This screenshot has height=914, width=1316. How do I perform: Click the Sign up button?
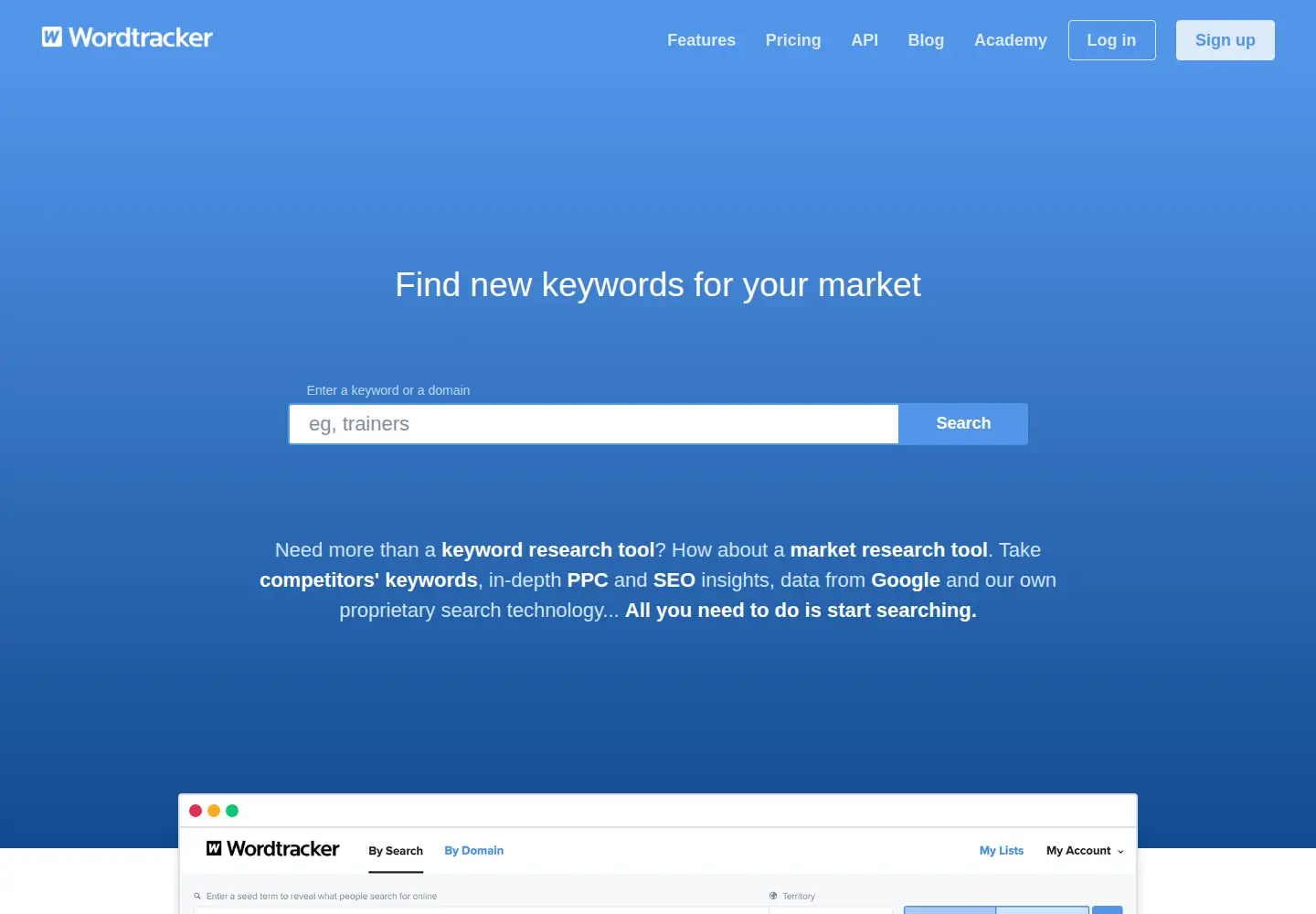point(1226,40)
